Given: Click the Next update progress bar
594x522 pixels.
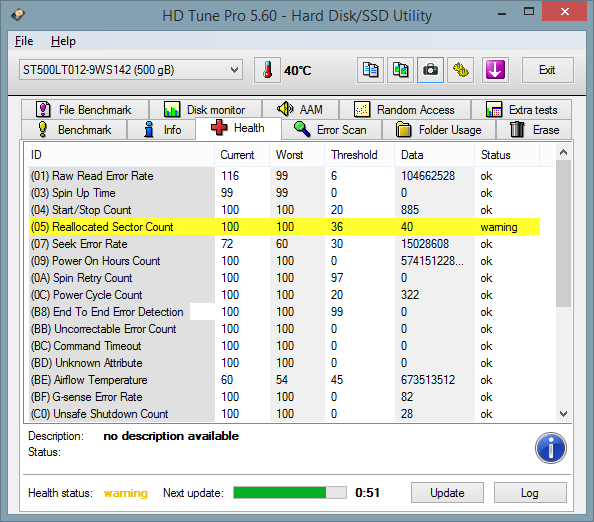Looking at the screenshot, I should 290,492.
